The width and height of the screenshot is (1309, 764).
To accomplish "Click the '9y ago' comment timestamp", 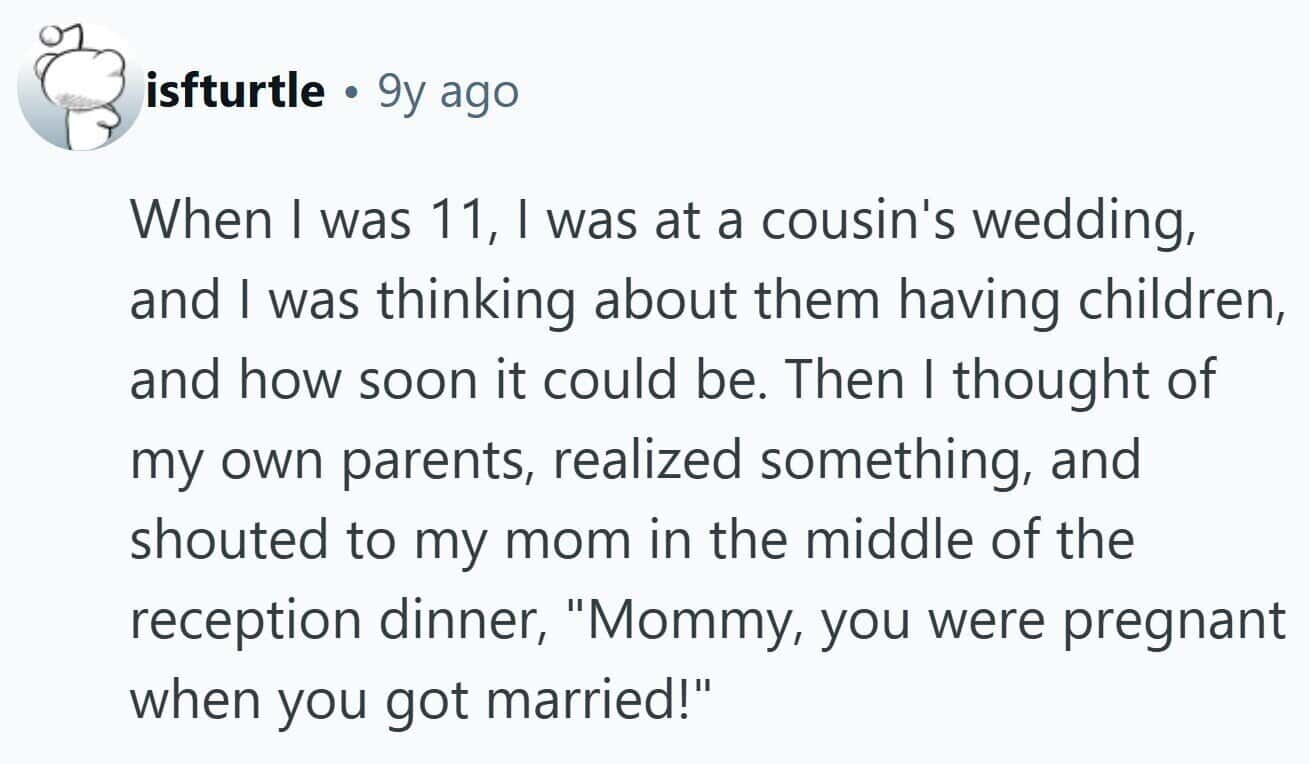I will pyautogui.click(x=447, y=91).
